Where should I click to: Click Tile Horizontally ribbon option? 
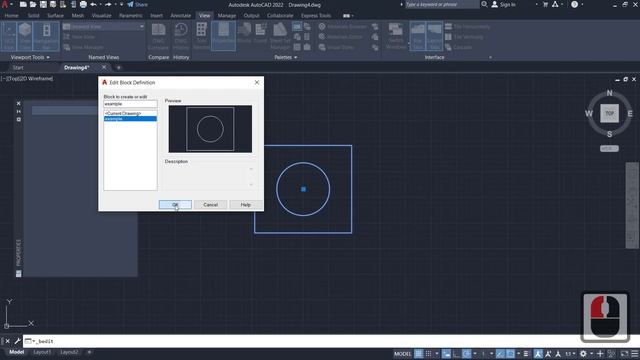click(x=467, y=27)
